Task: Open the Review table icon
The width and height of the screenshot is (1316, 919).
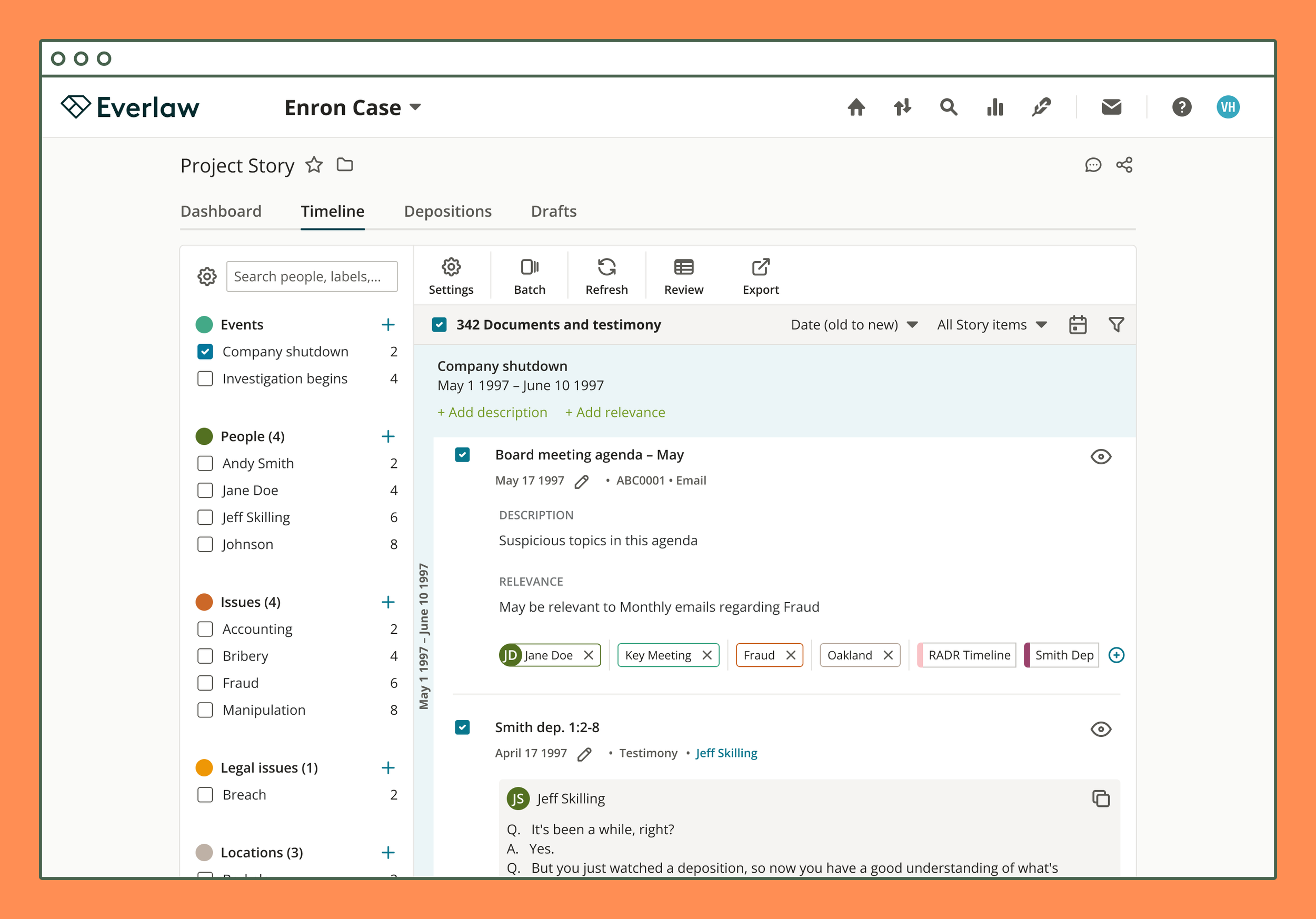Action: pyautogui.click(x=683, y=267)
